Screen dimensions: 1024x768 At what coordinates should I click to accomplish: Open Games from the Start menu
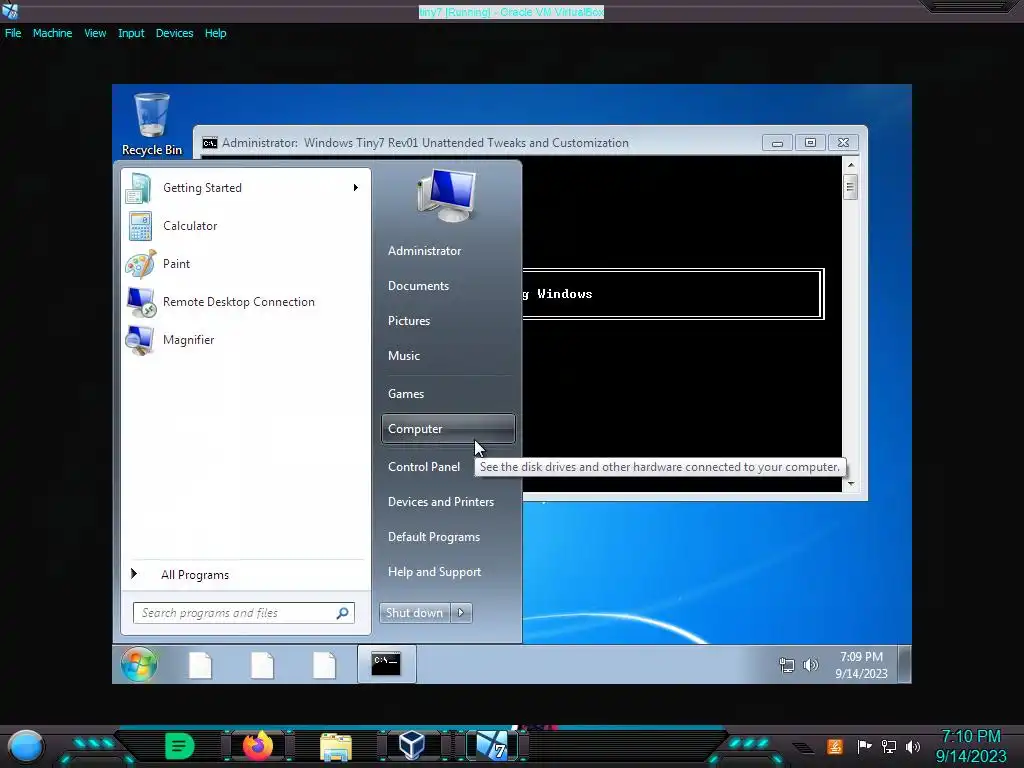406,394
